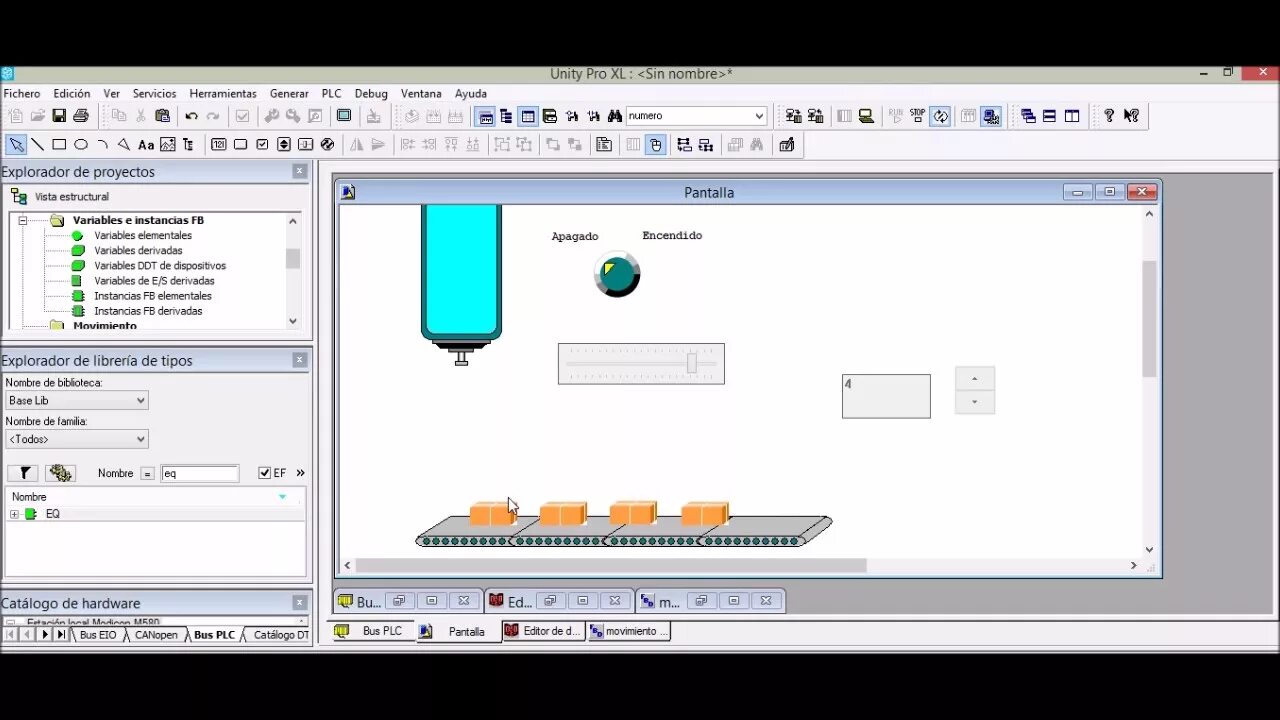Open the Generar menu
1280x720 pixels.
click(x=289, y=94)
